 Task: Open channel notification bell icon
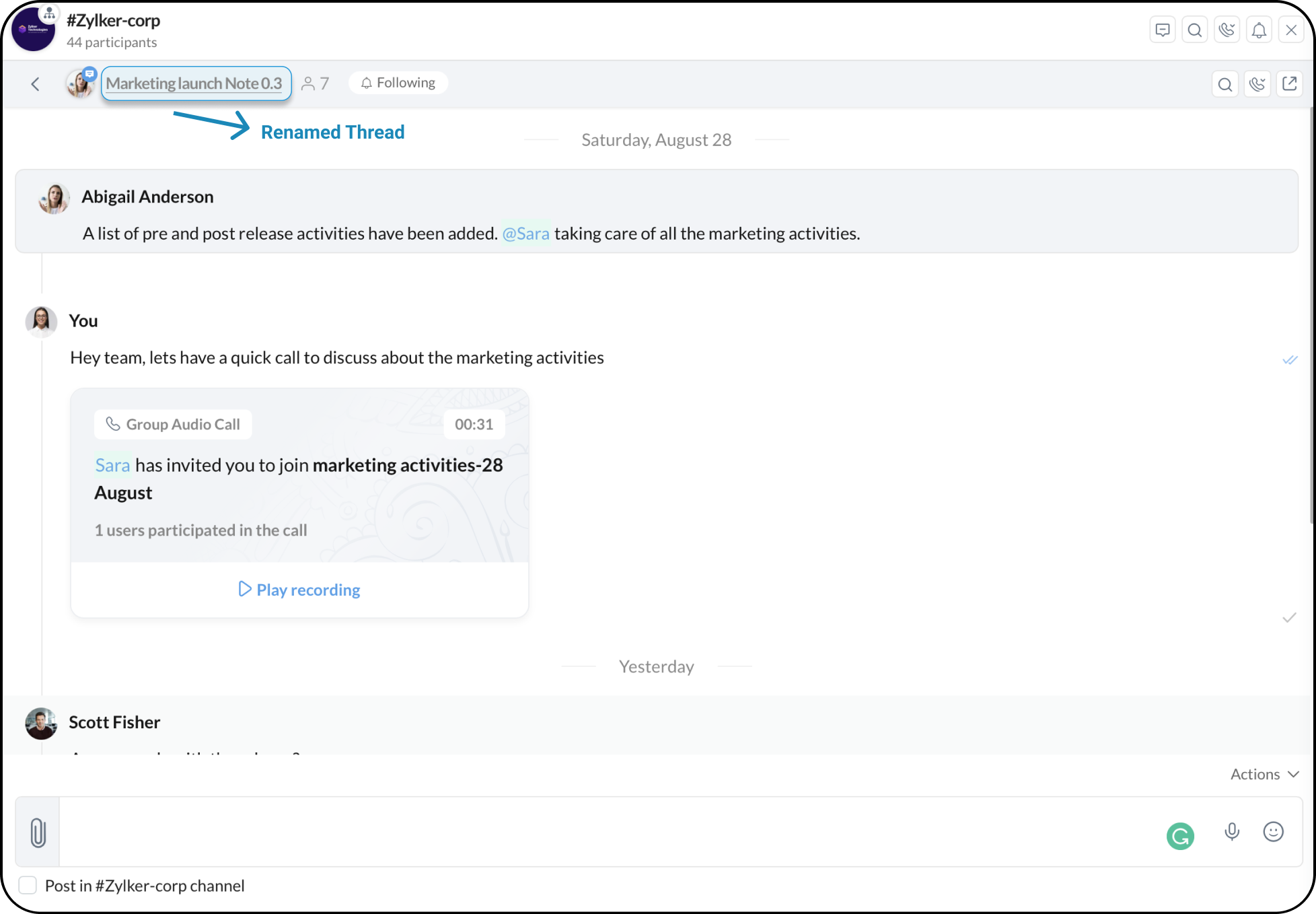(1259, 30)
